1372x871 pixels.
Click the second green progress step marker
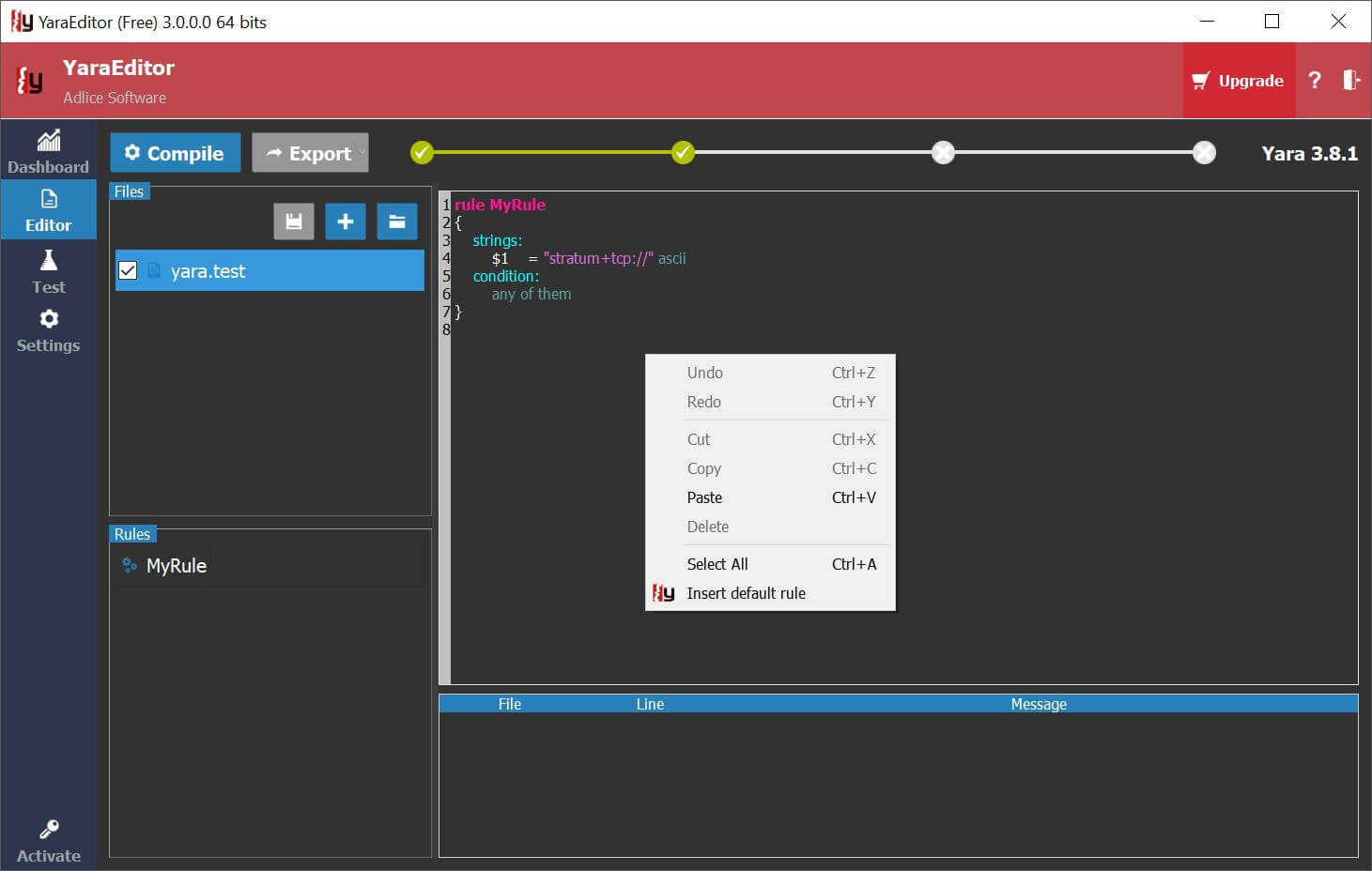pos(683,152)
